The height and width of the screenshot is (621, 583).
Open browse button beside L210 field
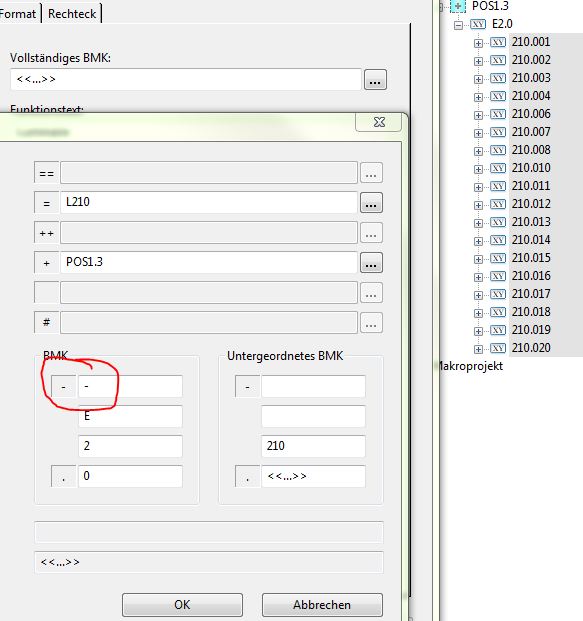(371, 203)
